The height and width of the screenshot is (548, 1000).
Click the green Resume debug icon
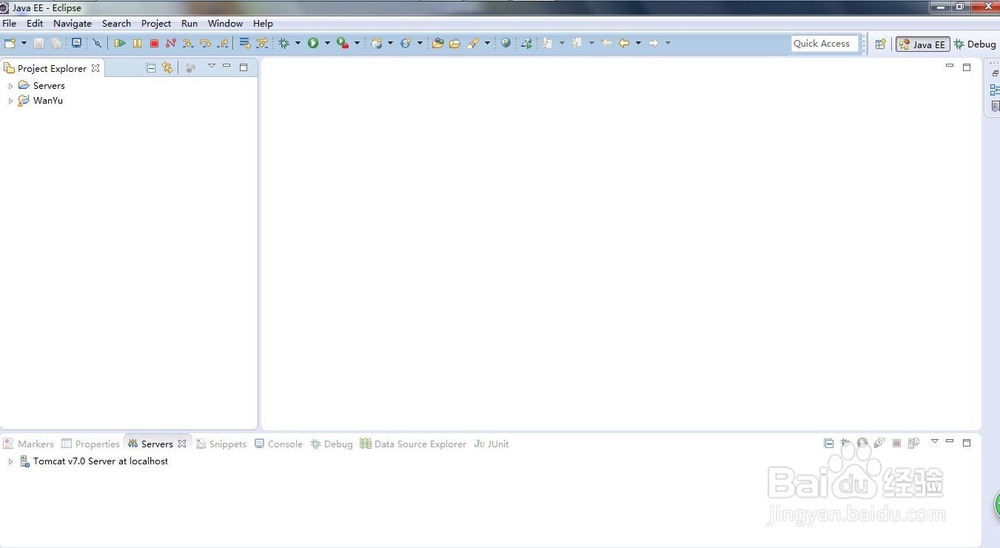pyautogui.click(x=119, y=43)
